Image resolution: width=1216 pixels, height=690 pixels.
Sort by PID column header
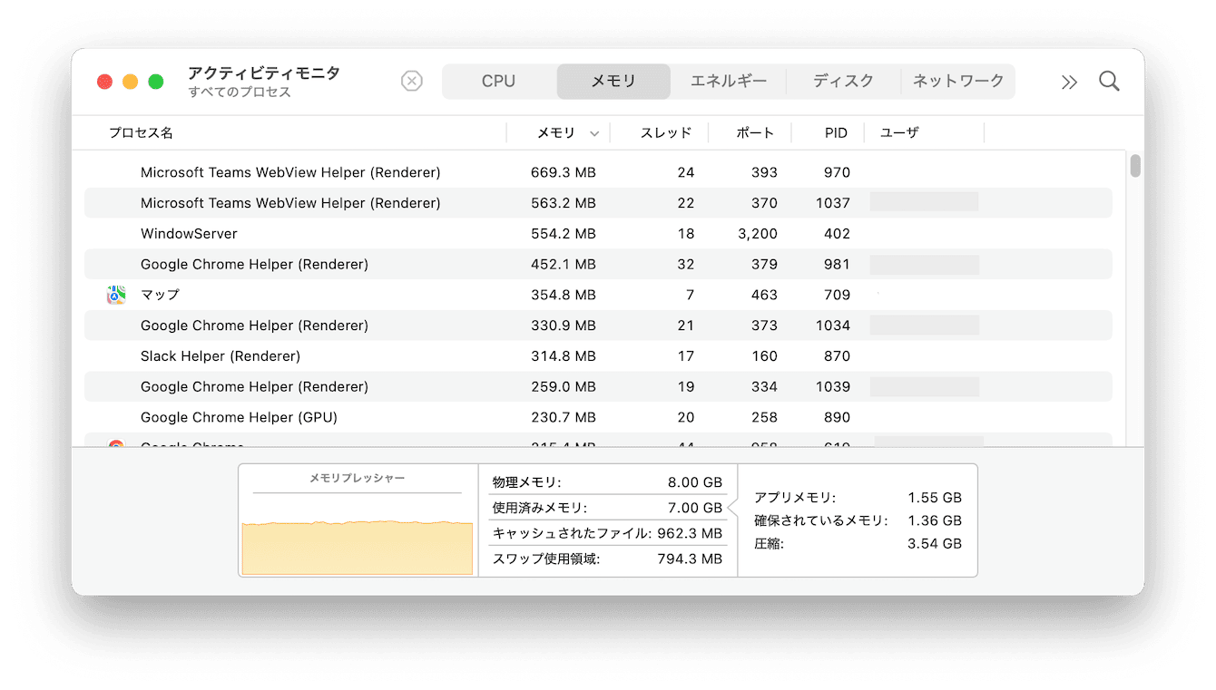click(x=836, y=133)
